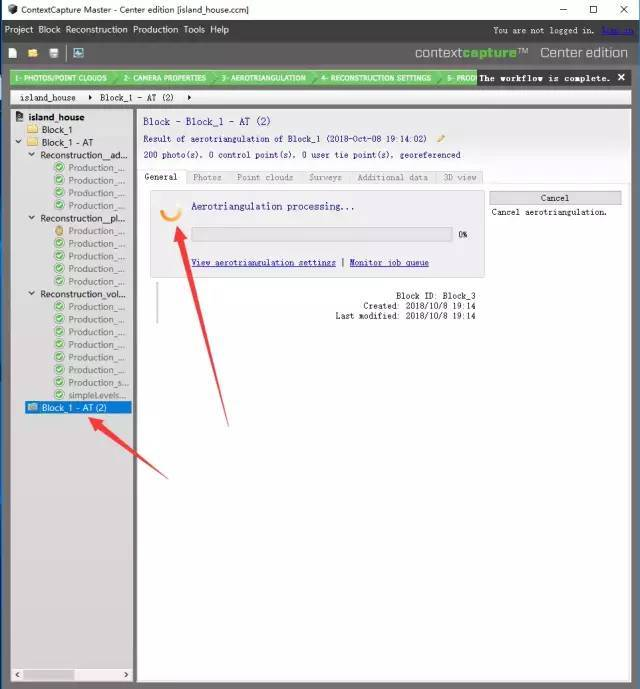Image resolution: width=640 pixels, height=689 pixels.
Task: Select Block_1 in the project tree
Action: point(57,130)
